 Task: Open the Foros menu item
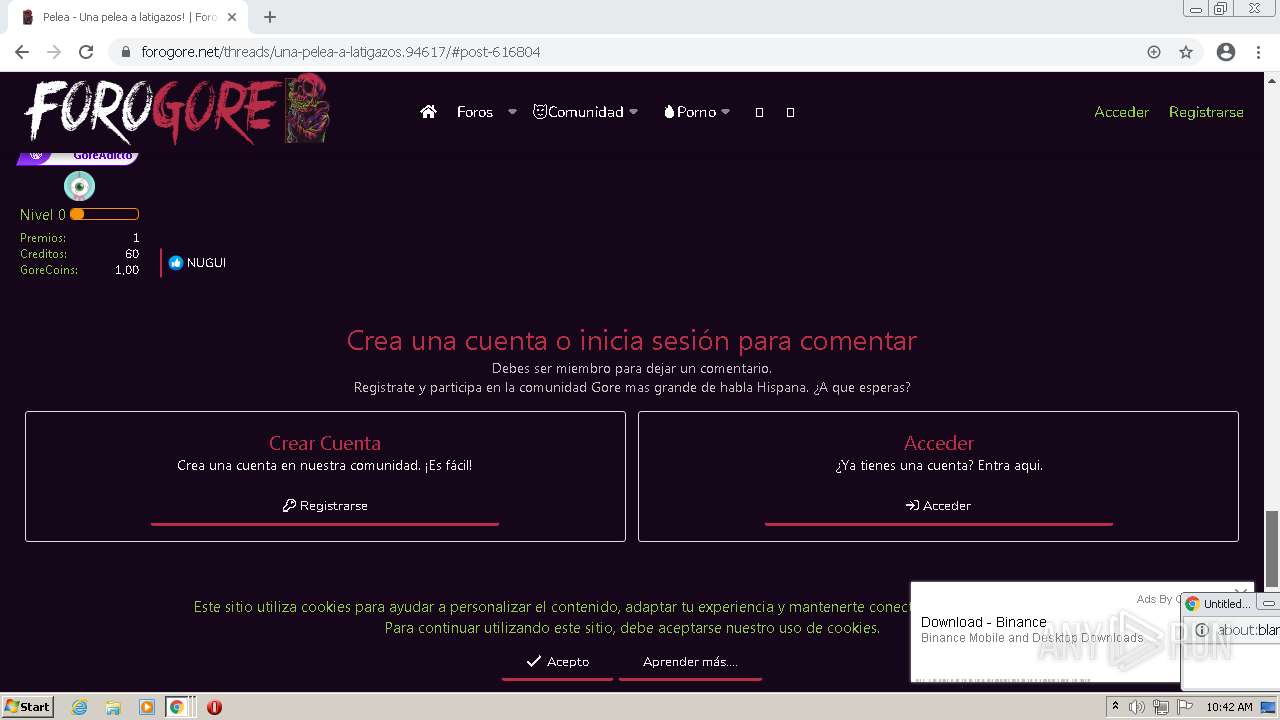[475, 112]
